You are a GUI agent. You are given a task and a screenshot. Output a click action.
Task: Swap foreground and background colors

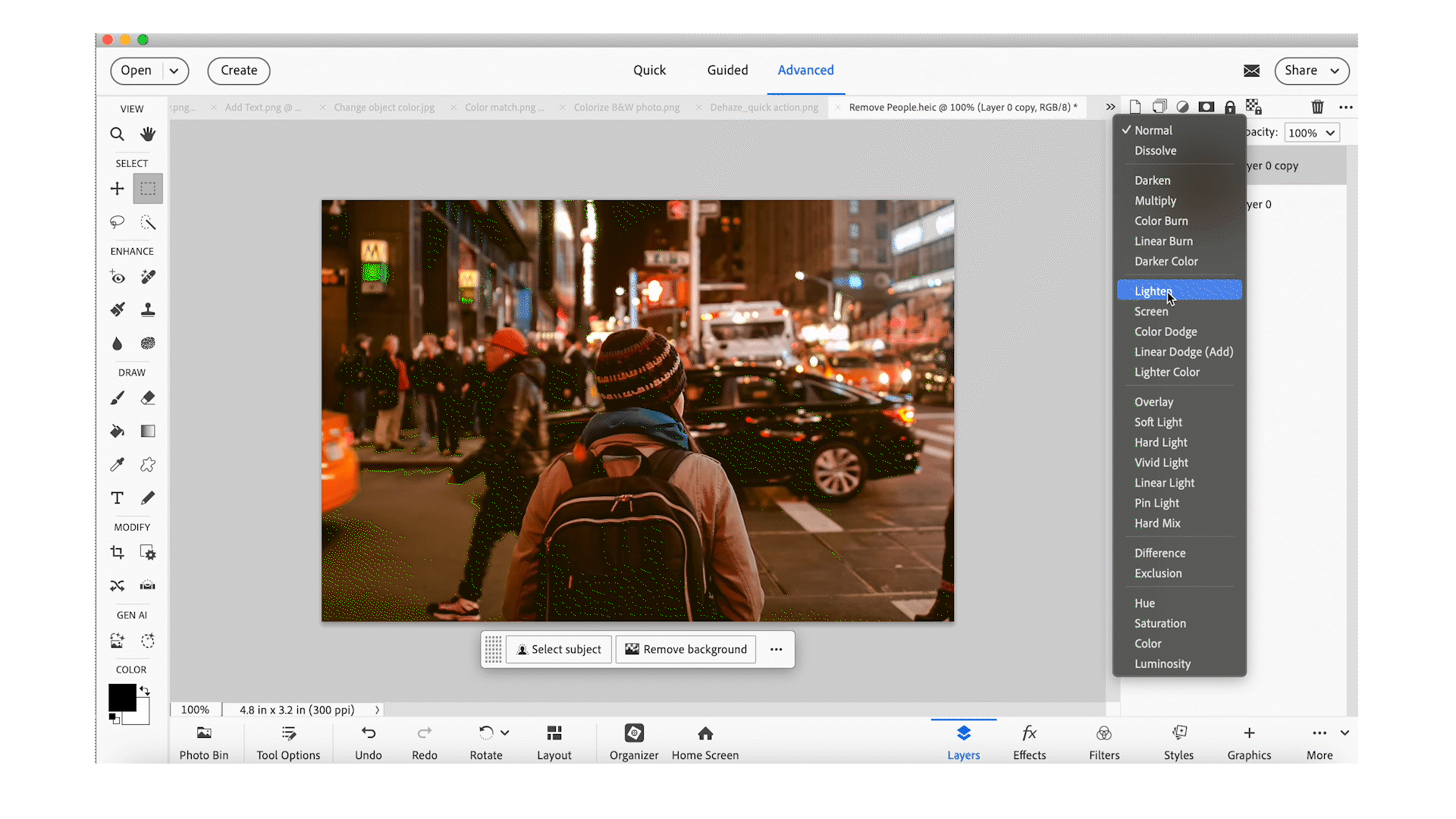point(145,691)
